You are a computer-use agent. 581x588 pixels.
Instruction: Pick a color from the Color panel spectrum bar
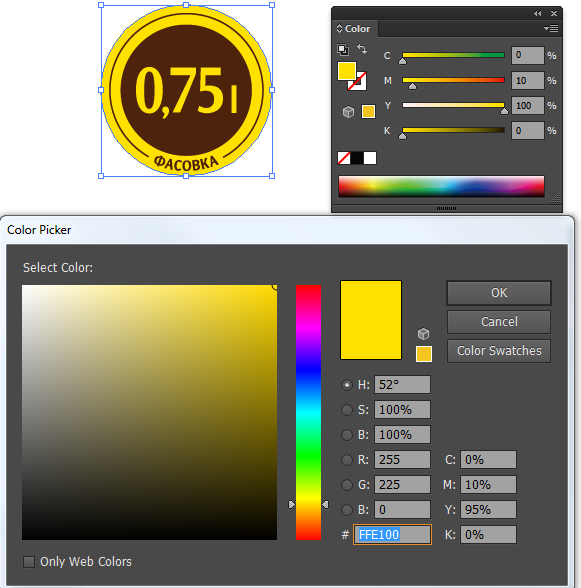click(441, 186)
